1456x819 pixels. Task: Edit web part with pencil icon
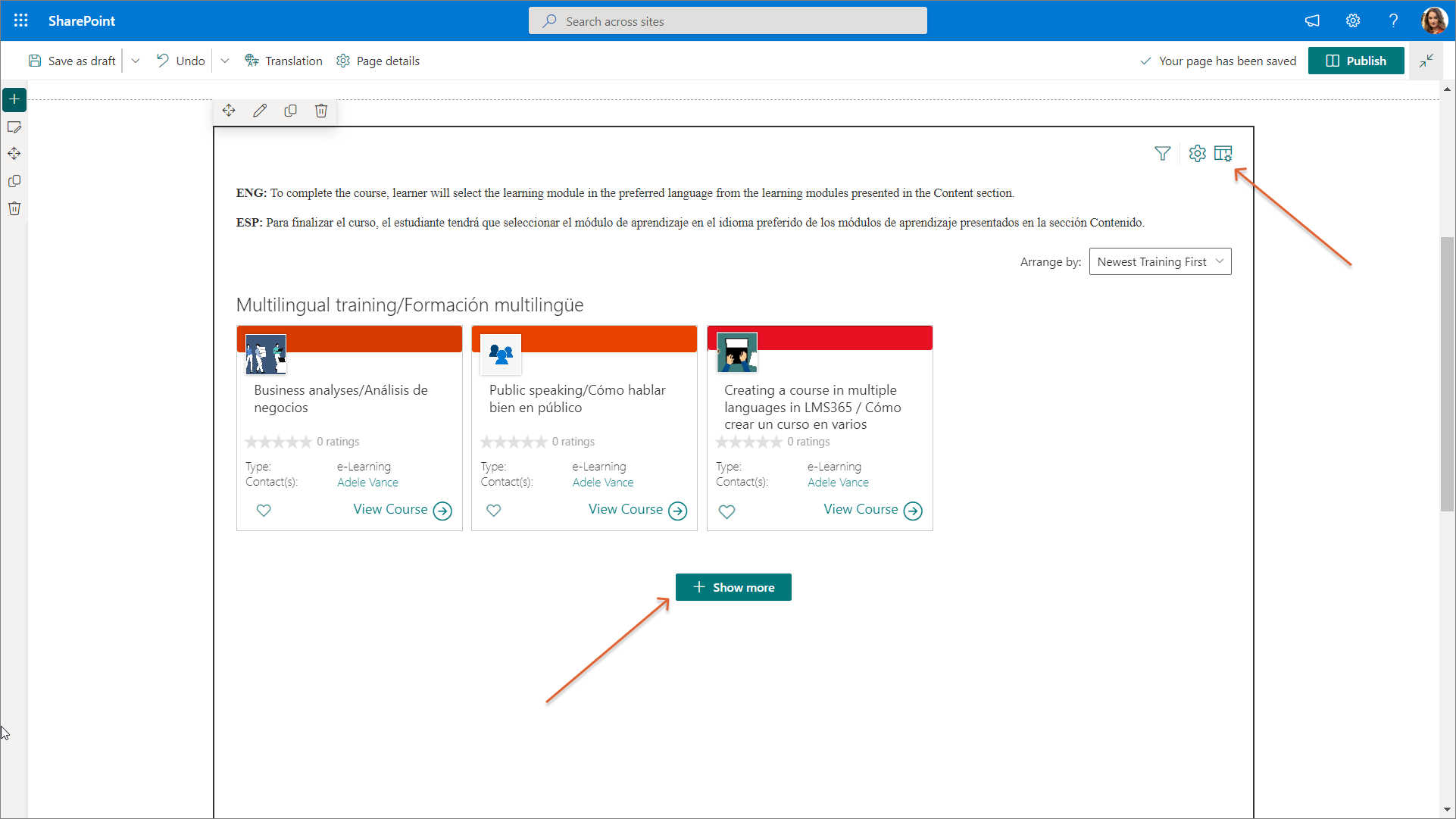260,111
